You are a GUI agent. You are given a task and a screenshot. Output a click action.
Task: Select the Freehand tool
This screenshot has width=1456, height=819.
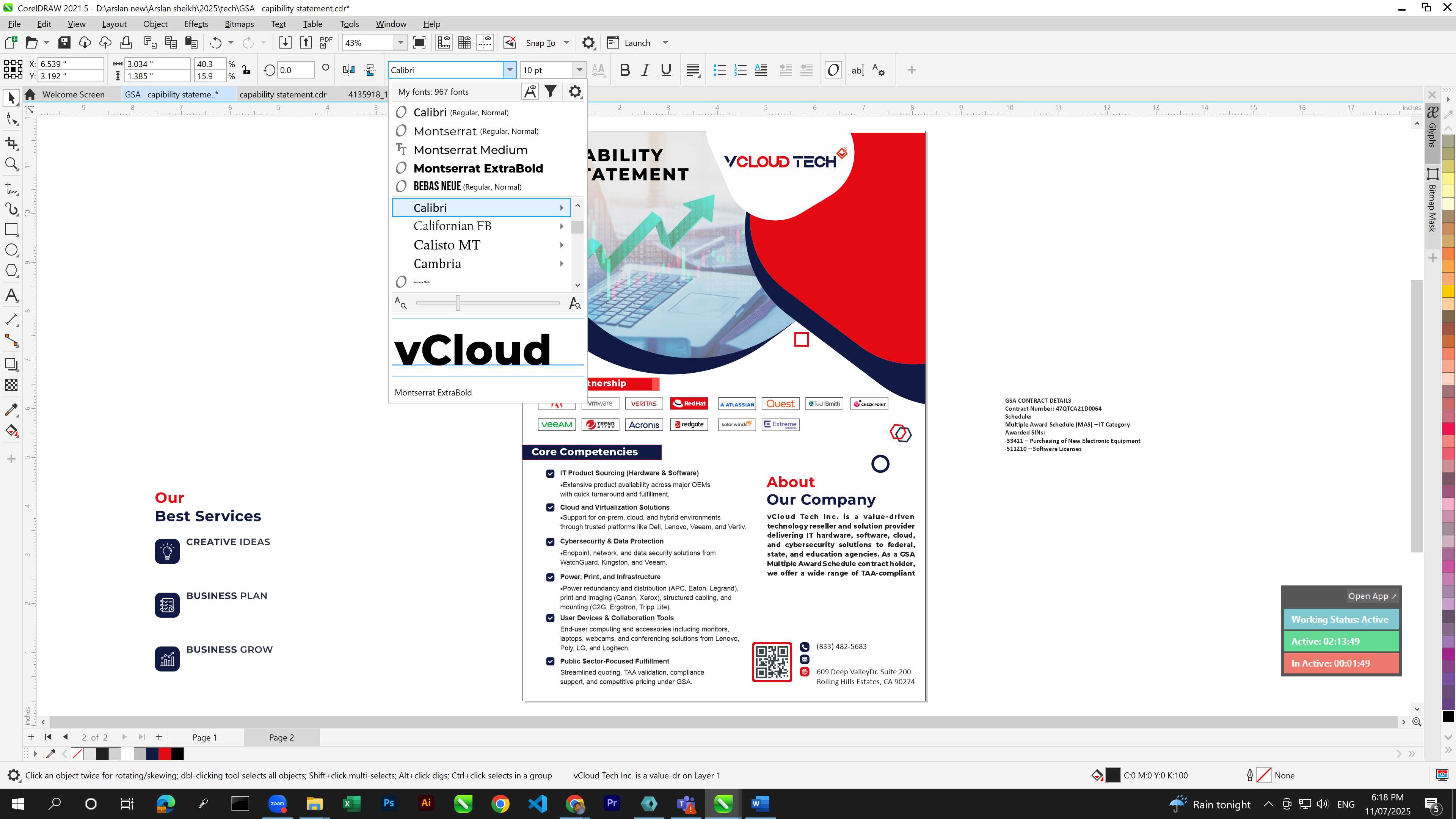click(x=11, y=188)
